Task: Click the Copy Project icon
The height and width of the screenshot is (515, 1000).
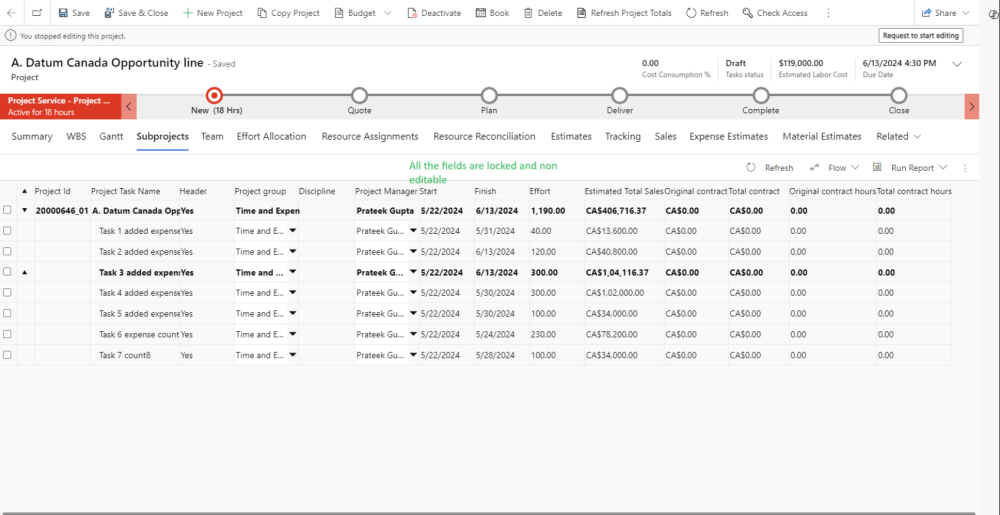Action: [262, 13]
